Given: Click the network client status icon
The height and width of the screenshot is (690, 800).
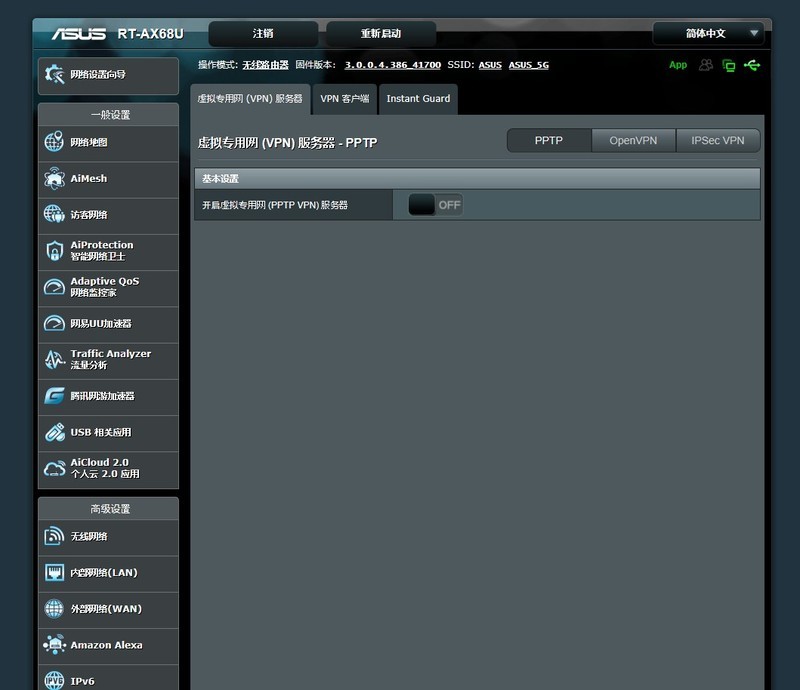Looking at the screenshot, I should pyautogui.click(x=729, y=65).
